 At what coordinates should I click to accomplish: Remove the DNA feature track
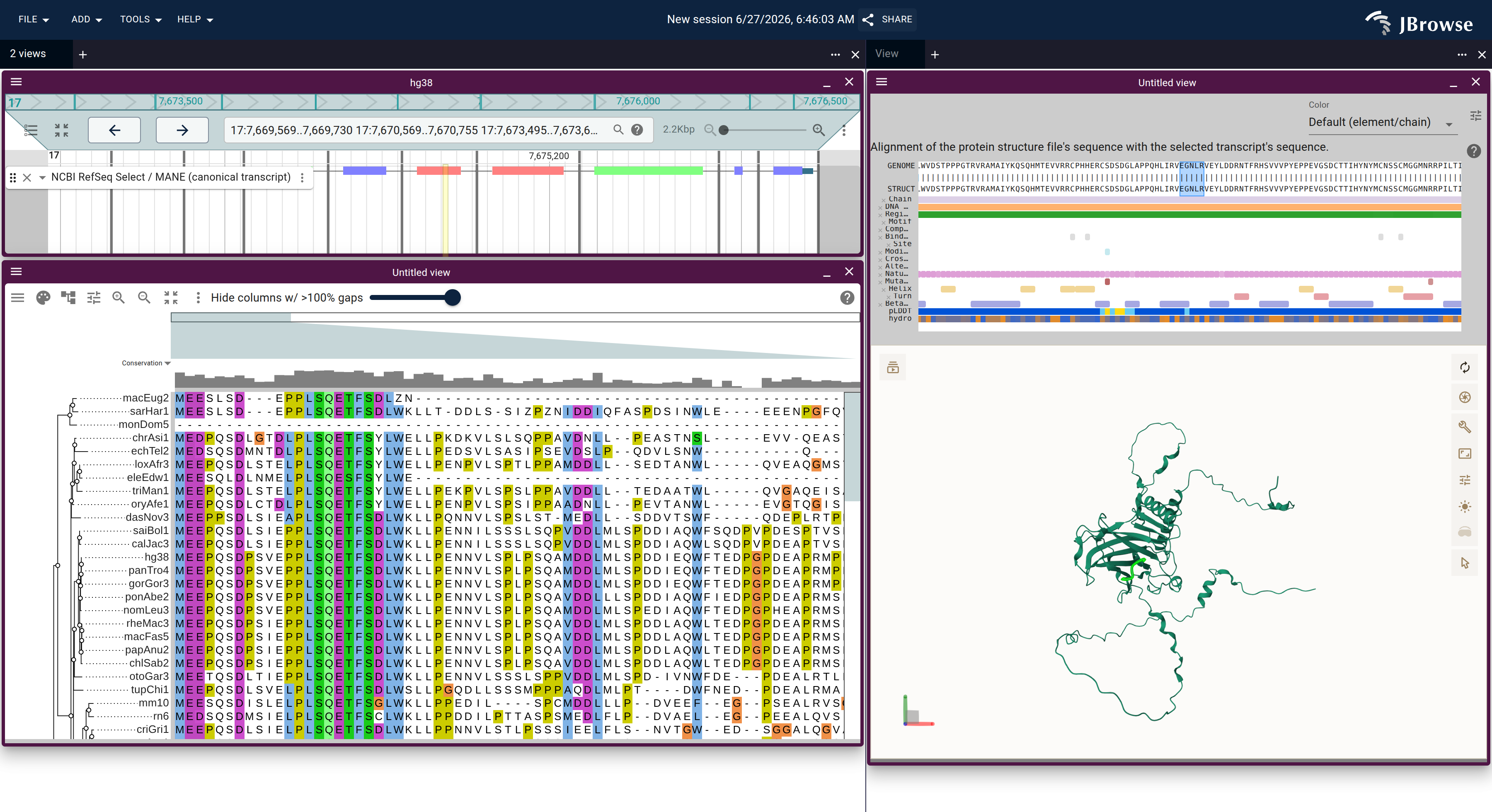point(880,207)
